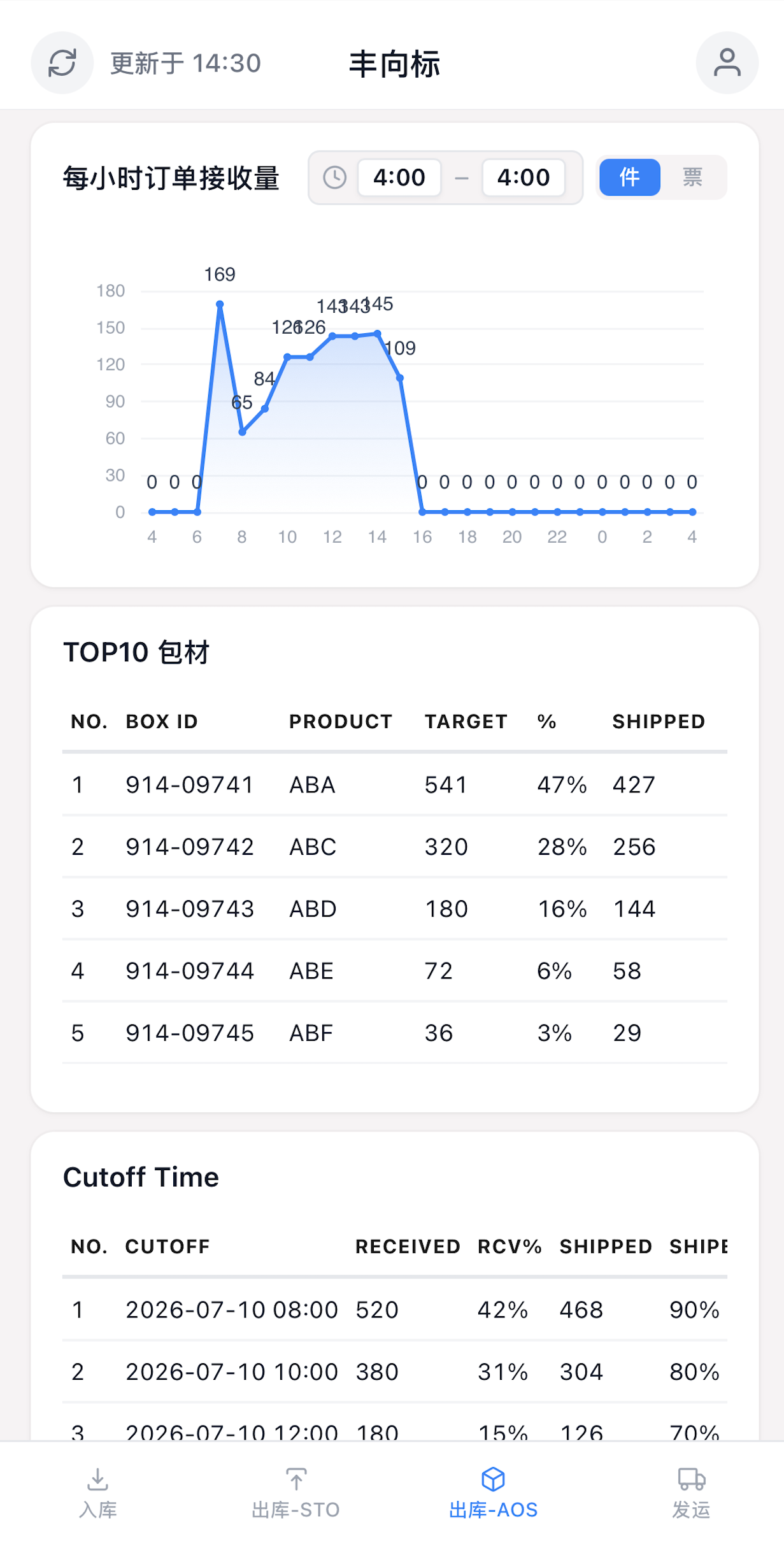The width and height of the screenshot is (784, 1555).
Task: Tap the refresh icon beside update time
Action: pos(62,63)
